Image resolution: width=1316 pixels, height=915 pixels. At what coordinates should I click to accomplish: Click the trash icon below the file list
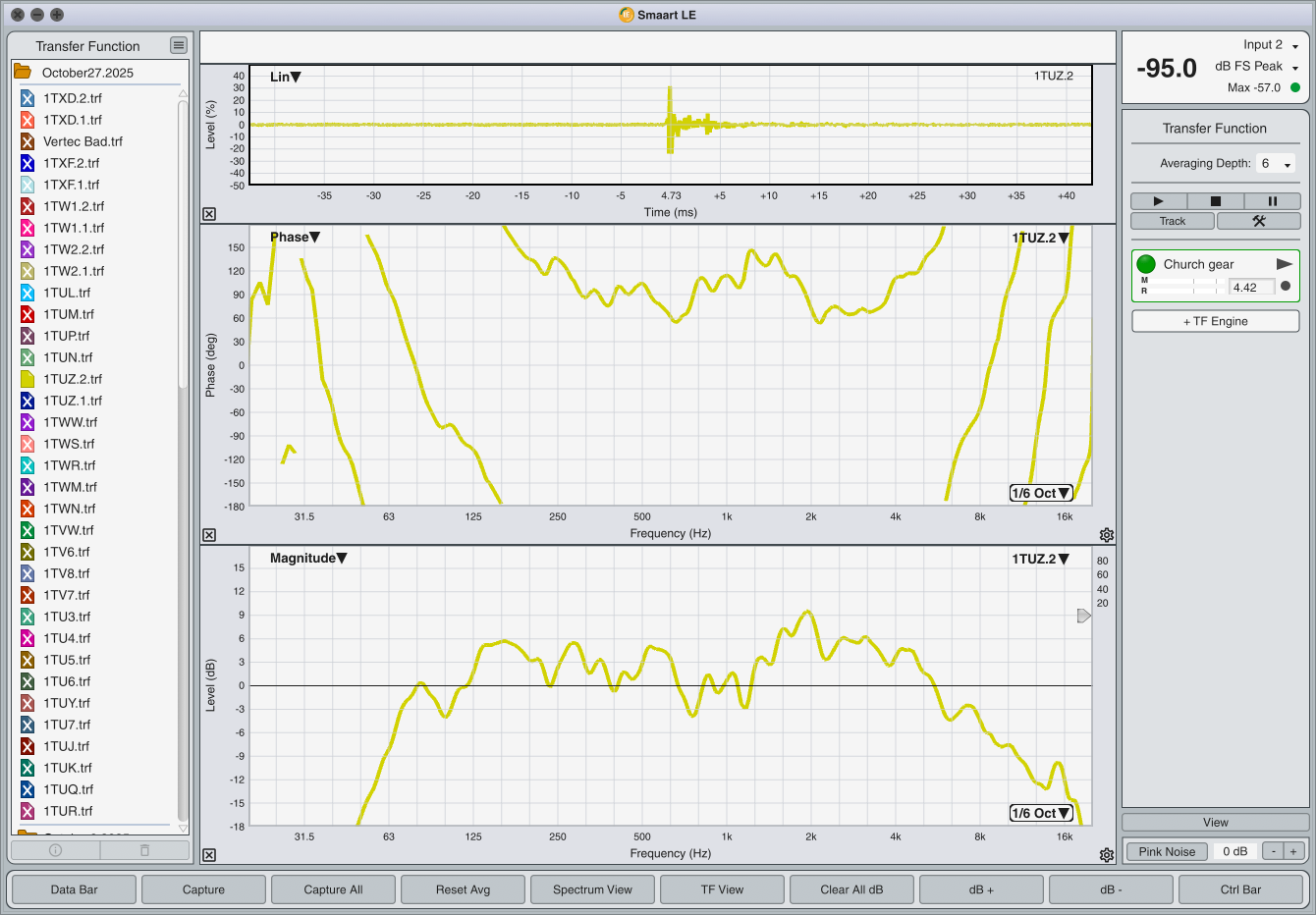144,850
